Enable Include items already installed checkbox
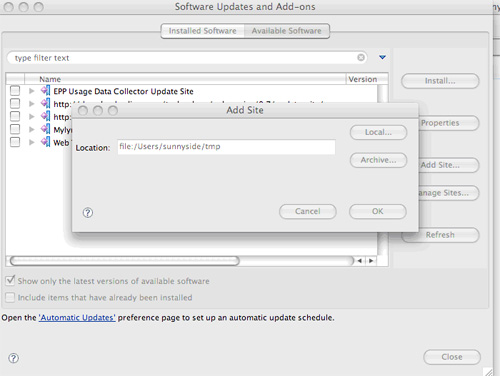This screenshot has height=376, width=500. 10,297
